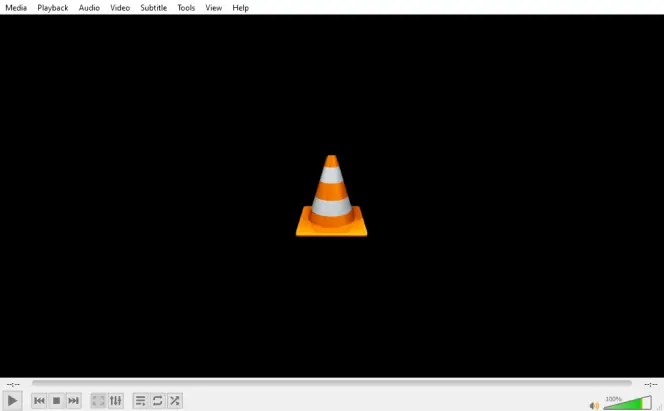Image resolution: width=664 pixels, height=411 pixels.
Task: Adjust the green volume slider
Action: click(628, 403)
